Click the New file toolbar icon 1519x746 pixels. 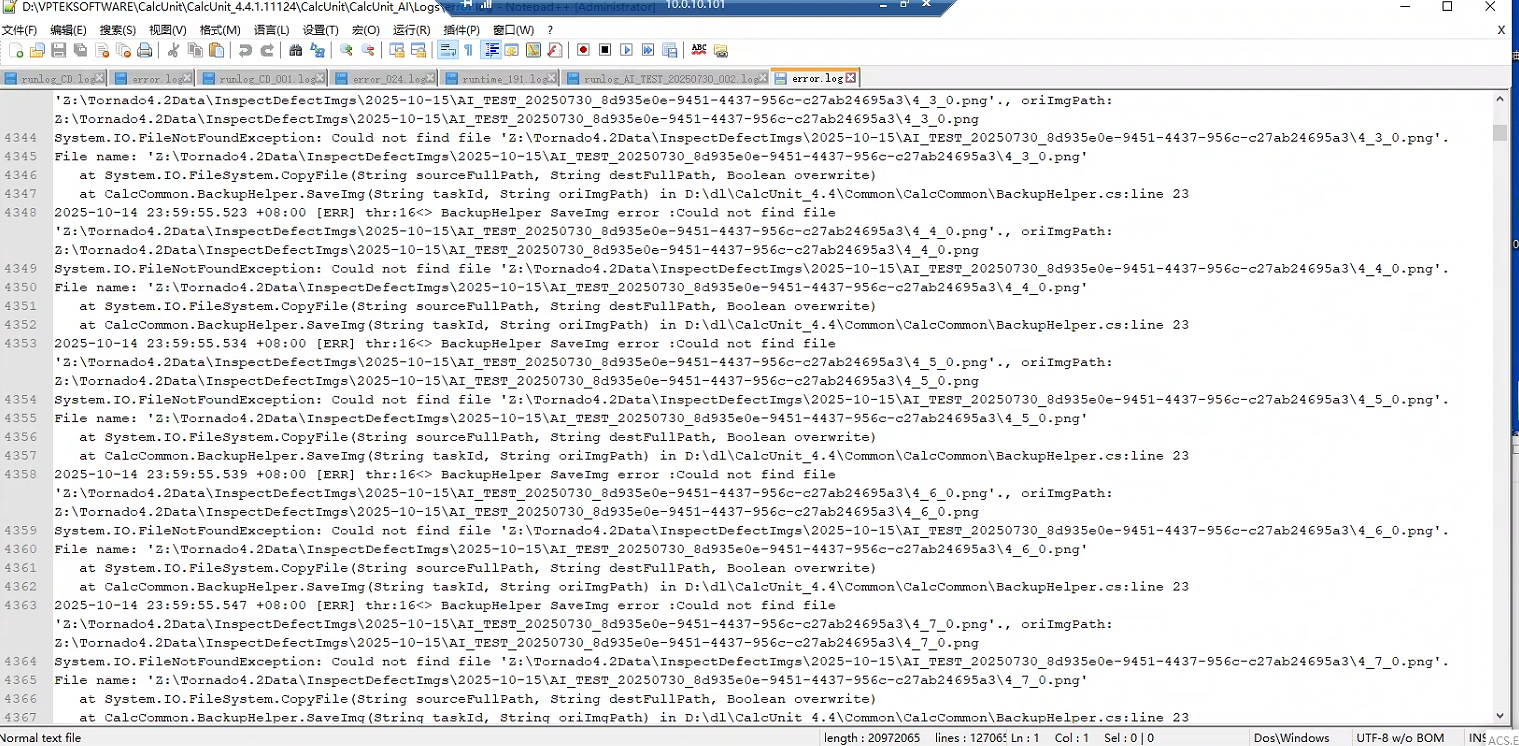[16, 50]
